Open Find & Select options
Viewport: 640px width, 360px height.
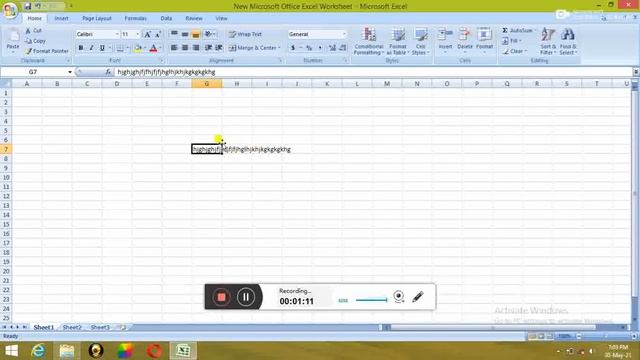click(x=568, y=41)
